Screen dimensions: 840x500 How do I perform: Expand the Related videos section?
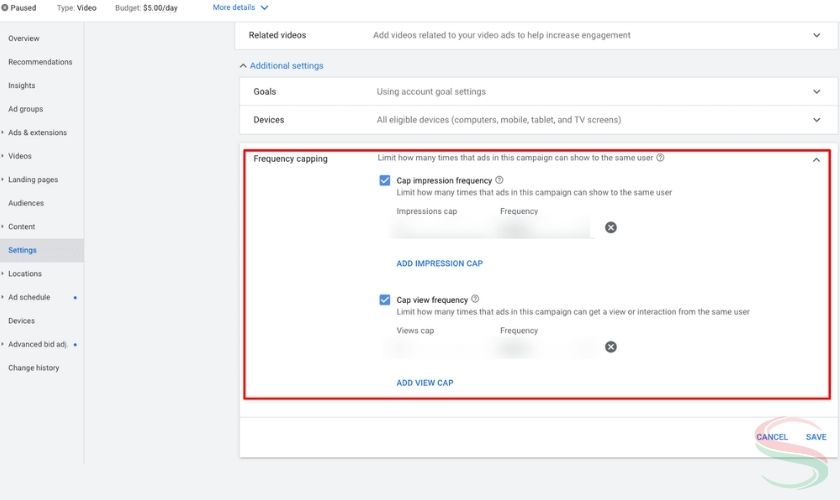click(816, 35)
